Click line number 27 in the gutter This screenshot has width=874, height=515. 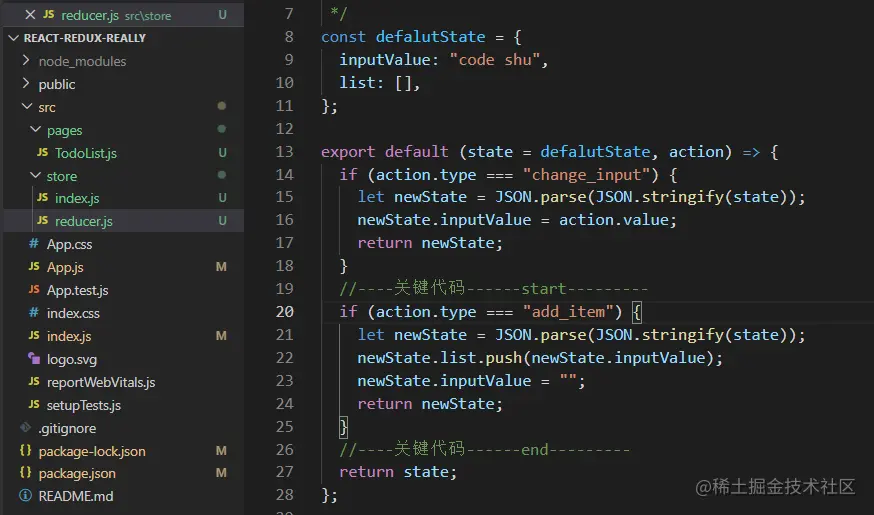coord(284,472)
